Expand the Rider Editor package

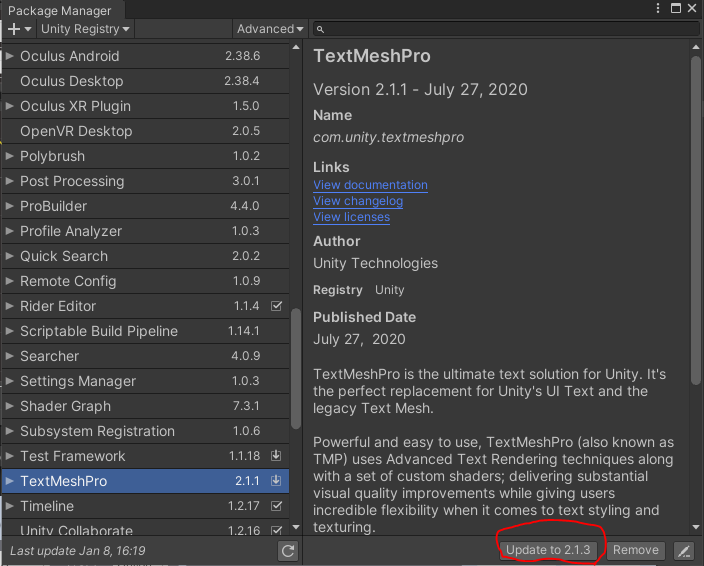point(9,306)
